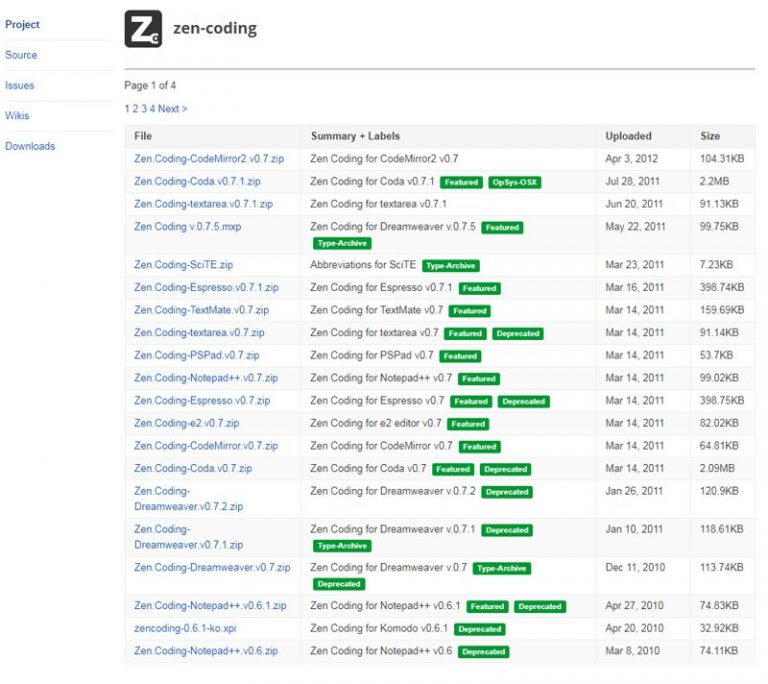Image resolution: width=768 pixels, height=684 pixels.
Task: Click Deprecated label on Komodo v0.6.1 row
Action: click(x=479, y=630)
